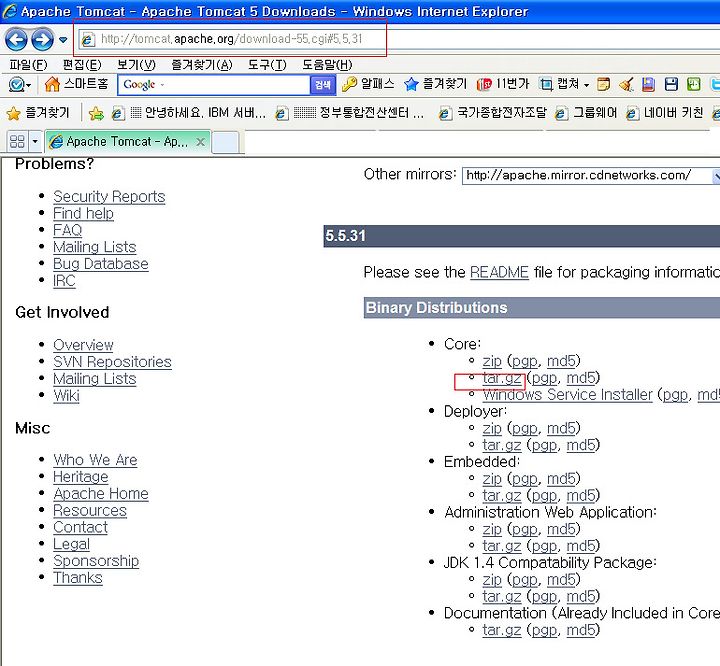Close the Apache Tomcat tab
The image size is (720, 666).
200,142
